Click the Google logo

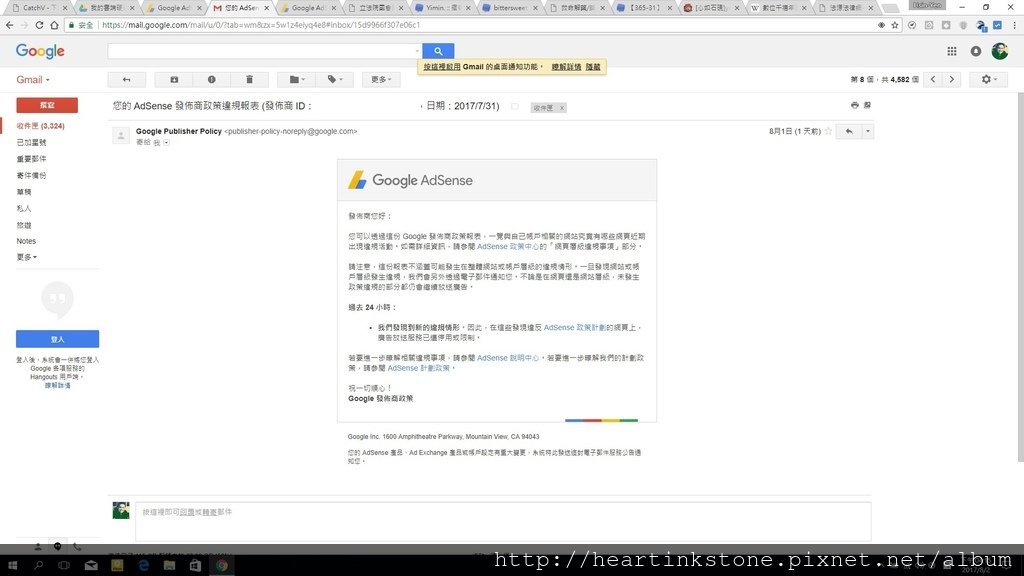40,51
